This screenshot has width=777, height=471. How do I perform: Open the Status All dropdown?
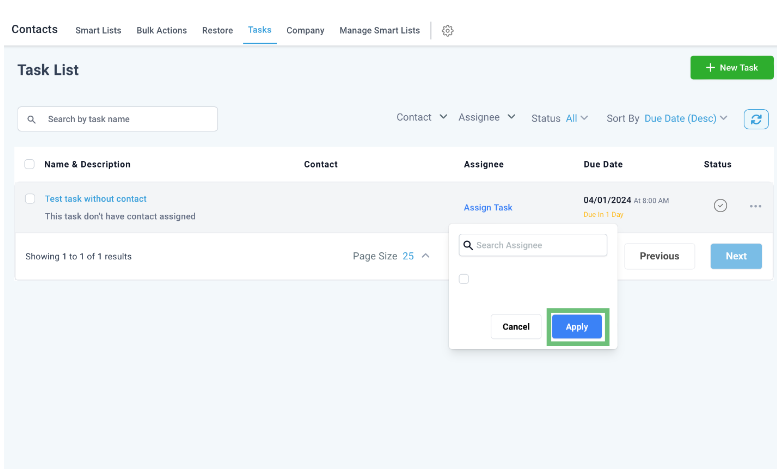[576, 119]
